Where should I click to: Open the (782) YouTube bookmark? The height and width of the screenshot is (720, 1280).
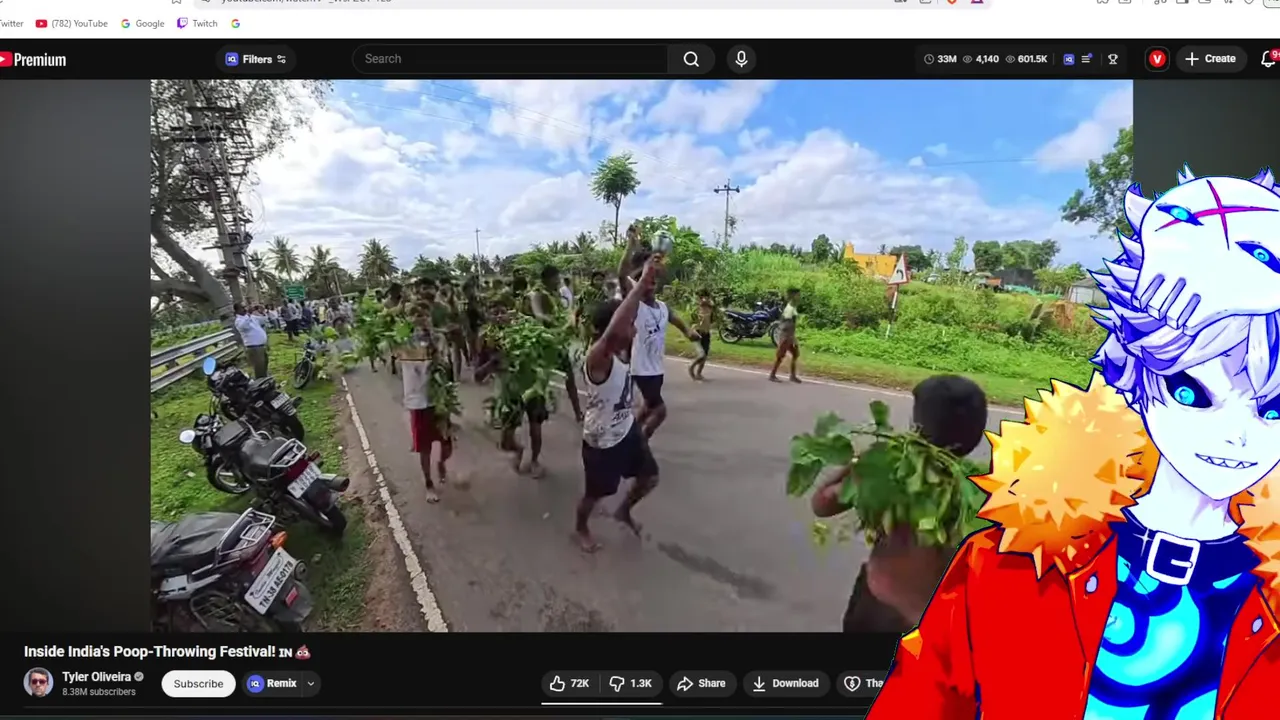[x=71, y=23]
